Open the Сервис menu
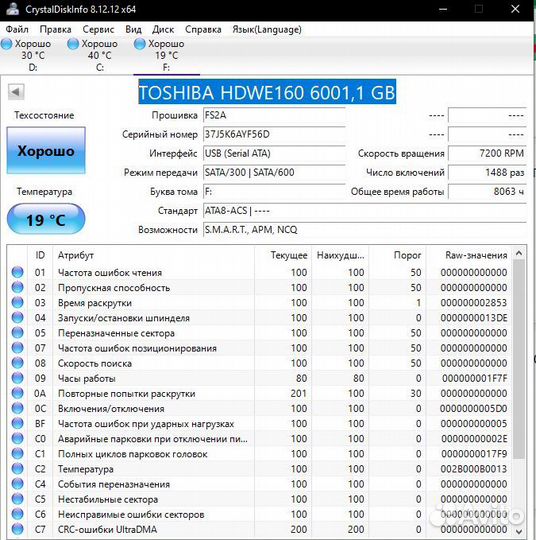This screenshot has height=540, width=536. [98, 29]
